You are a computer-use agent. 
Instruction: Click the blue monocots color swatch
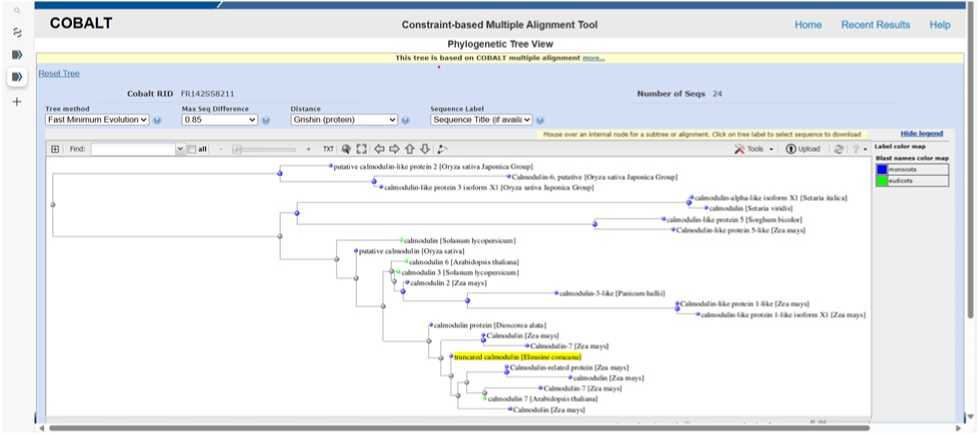(x=882, y=169)
